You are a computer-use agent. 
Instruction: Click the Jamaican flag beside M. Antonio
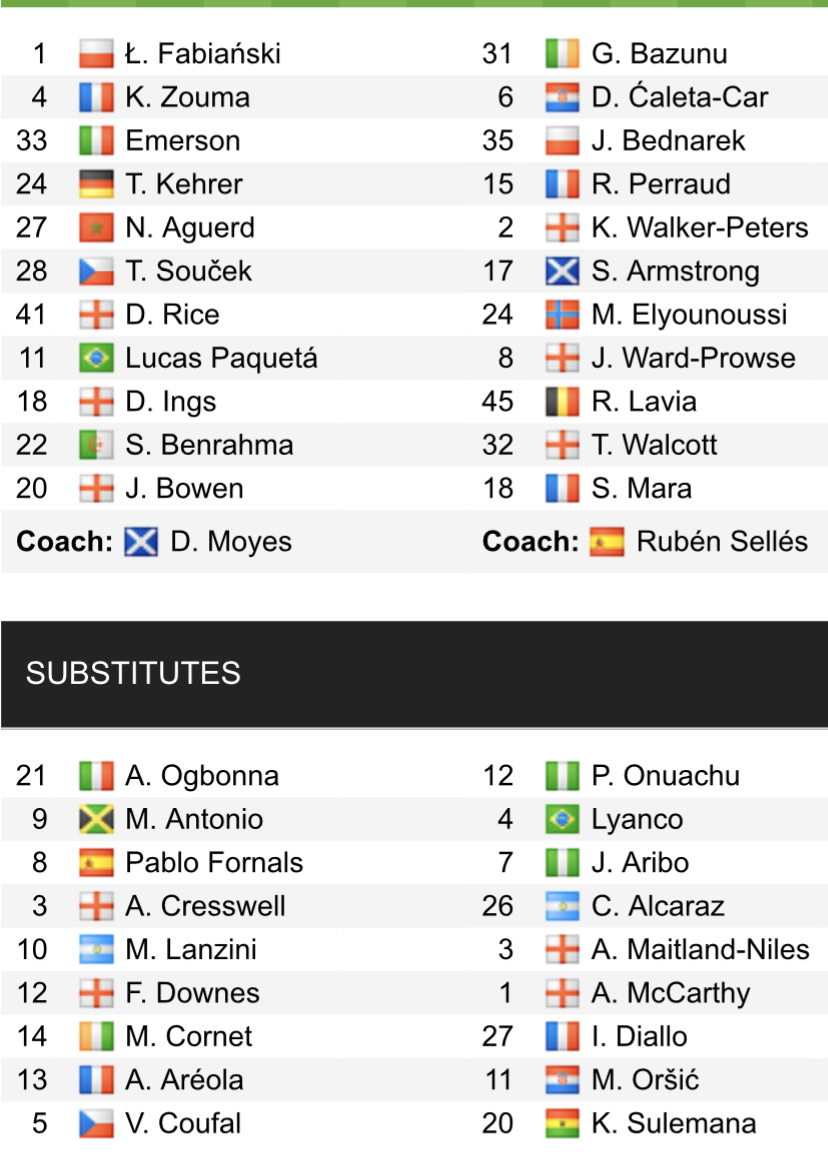96,819
